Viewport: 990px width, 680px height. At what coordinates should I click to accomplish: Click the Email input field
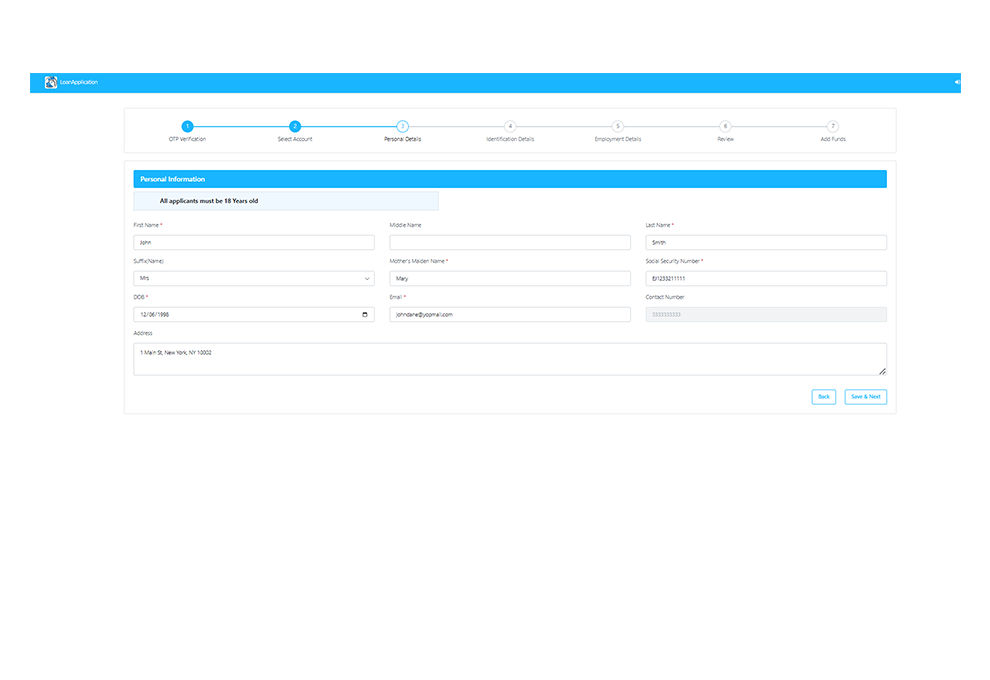tap(510, 314)
